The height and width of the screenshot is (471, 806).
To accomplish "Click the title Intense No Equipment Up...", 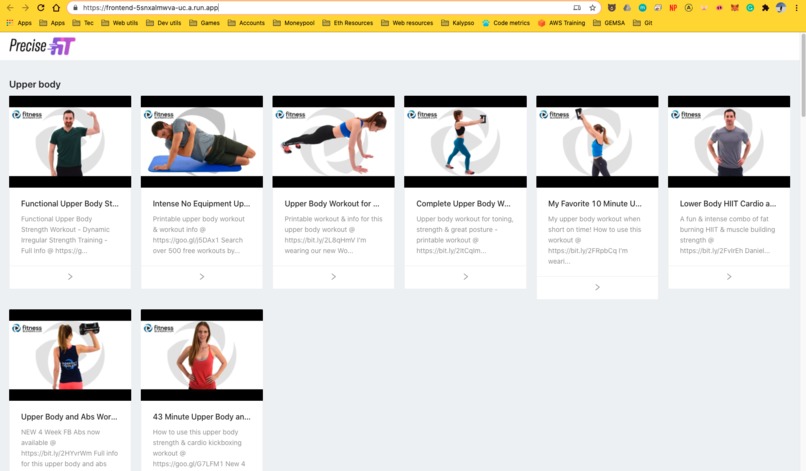I will tap(202, 204).
